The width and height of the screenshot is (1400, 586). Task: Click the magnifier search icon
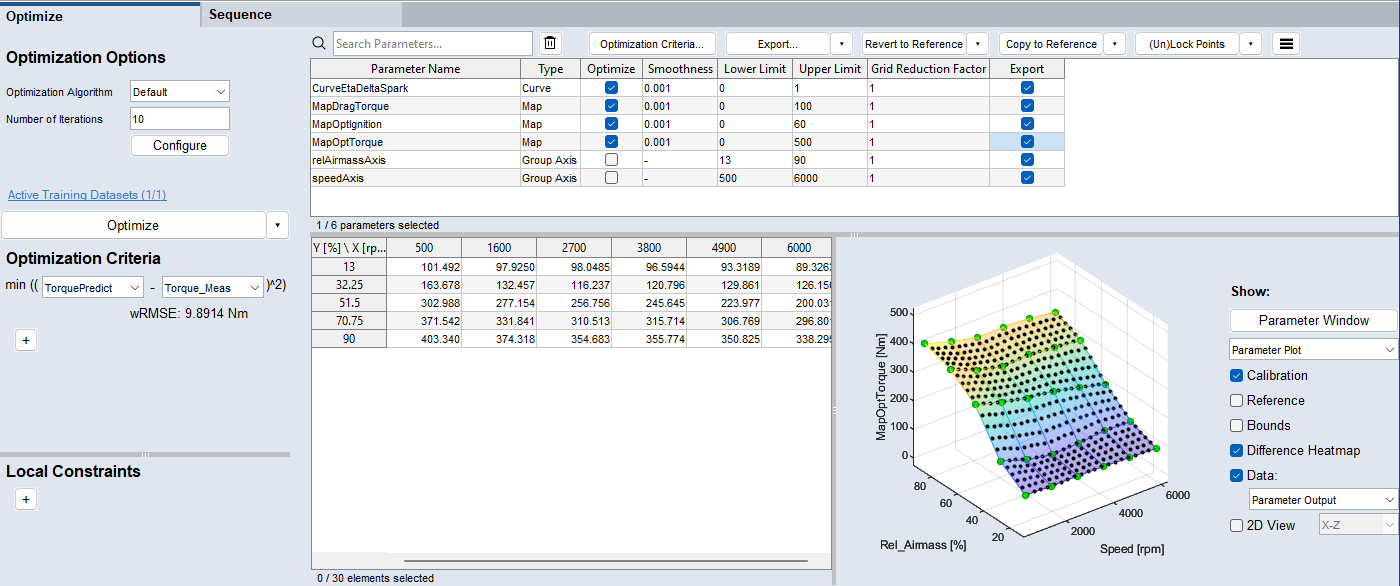click(x=319, y=43)
